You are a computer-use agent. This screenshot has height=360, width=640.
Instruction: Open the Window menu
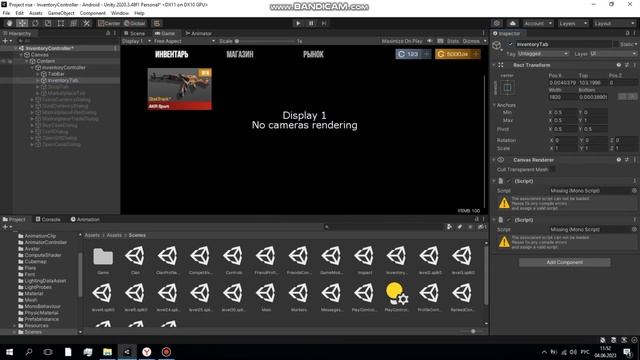click(120, 13)
